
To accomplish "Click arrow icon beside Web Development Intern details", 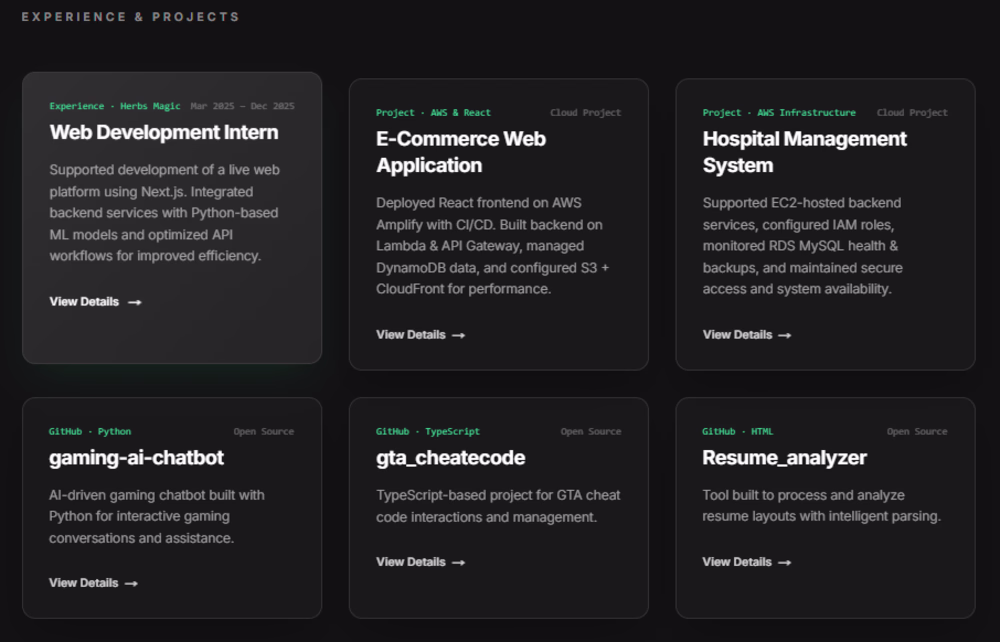I will [135, 302].
